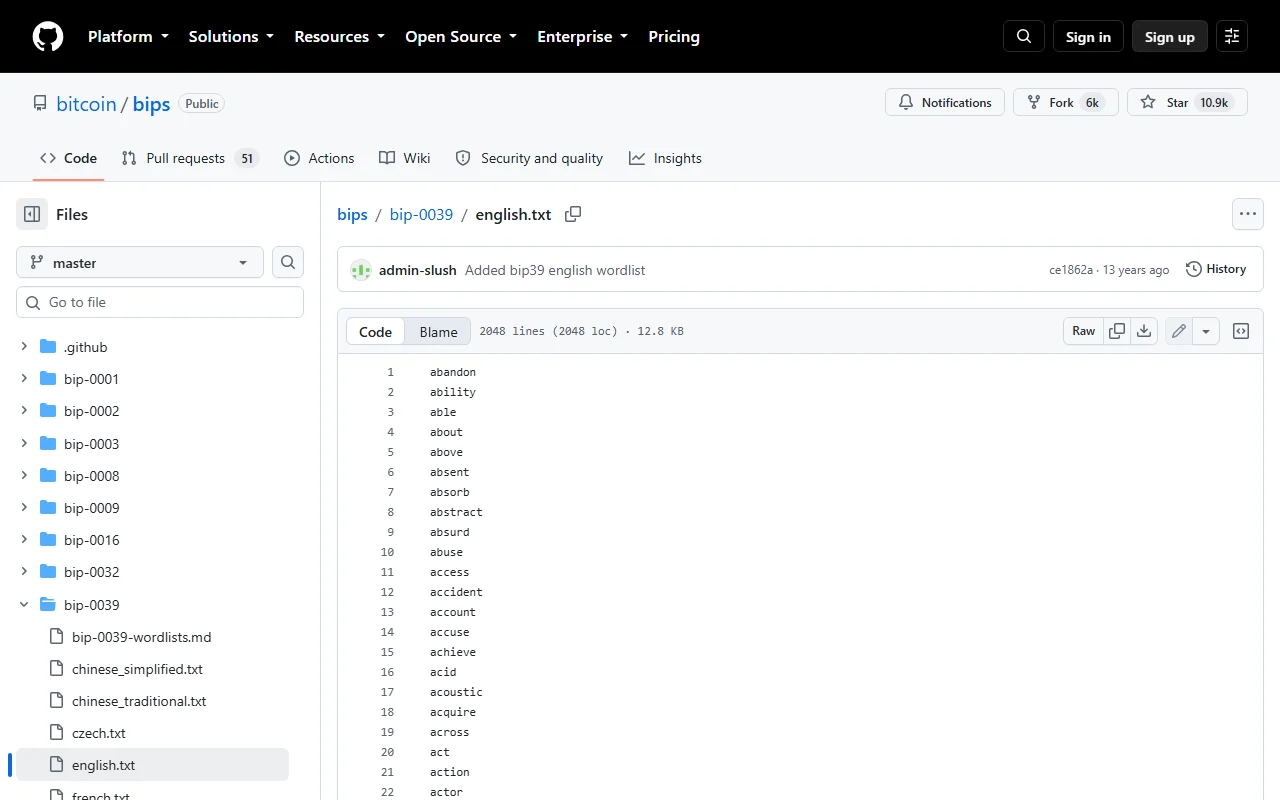
Task: Click the bip-0039-wordlists.md file icon
Action: click(x=56, y=637)
